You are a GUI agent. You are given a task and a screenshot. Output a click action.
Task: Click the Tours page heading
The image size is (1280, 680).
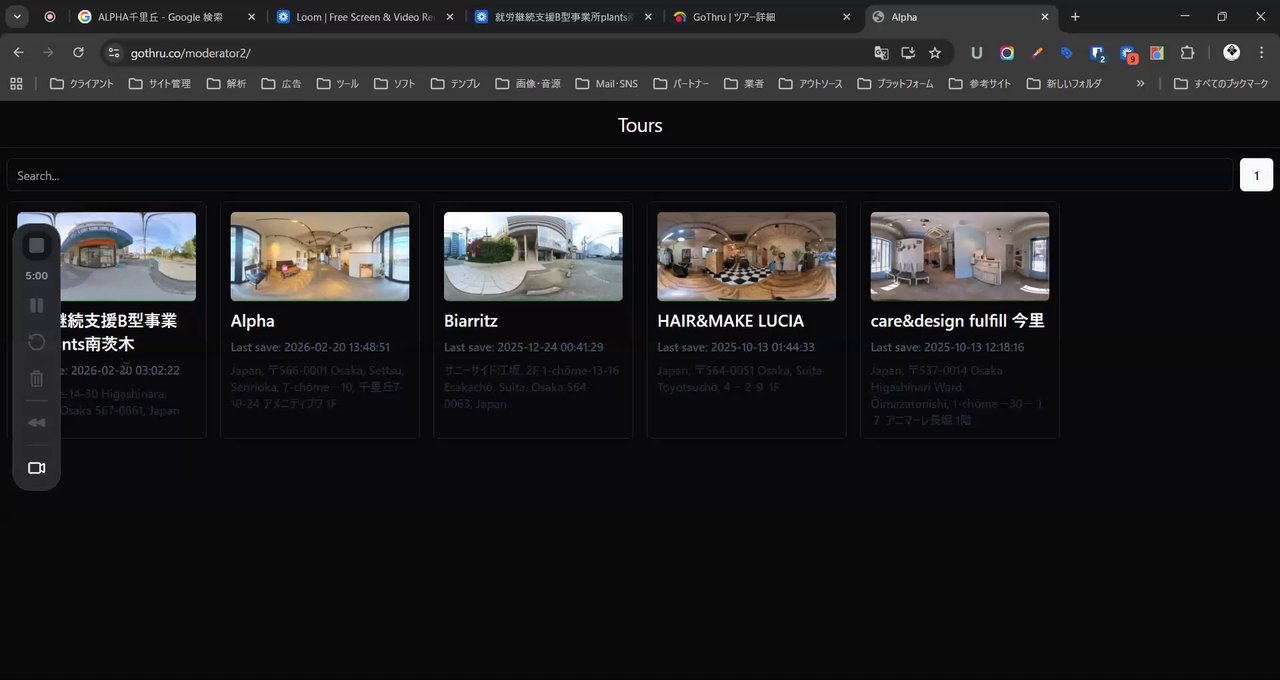coord(640,125)
